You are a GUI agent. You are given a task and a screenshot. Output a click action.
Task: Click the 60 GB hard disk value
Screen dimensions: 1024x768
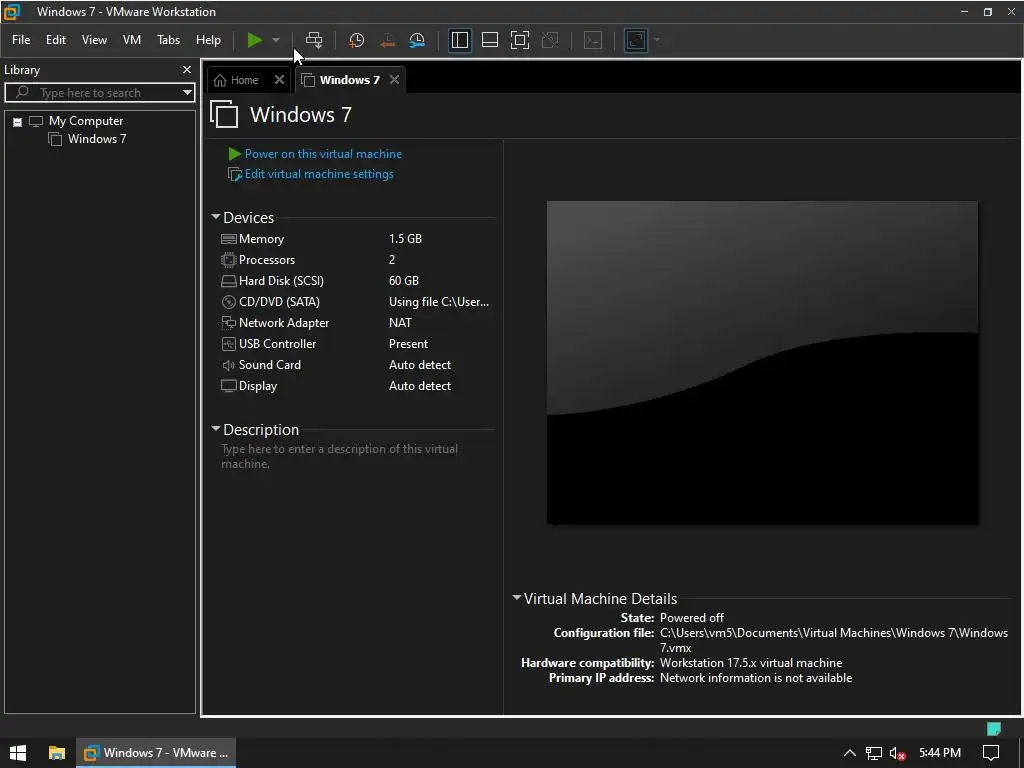pos(404,280)
